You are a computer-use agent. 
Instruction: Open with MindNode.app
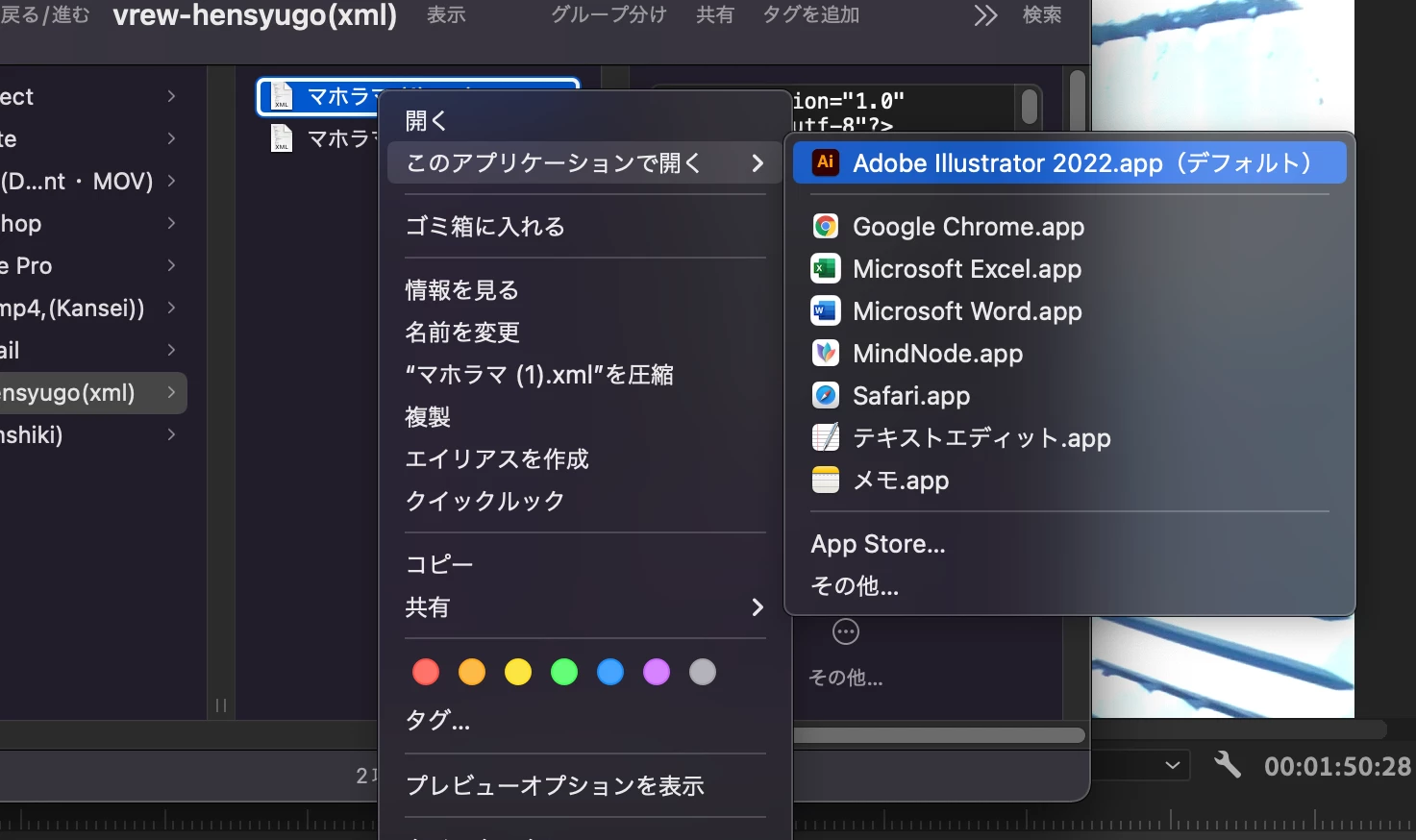coord(1069,353)
